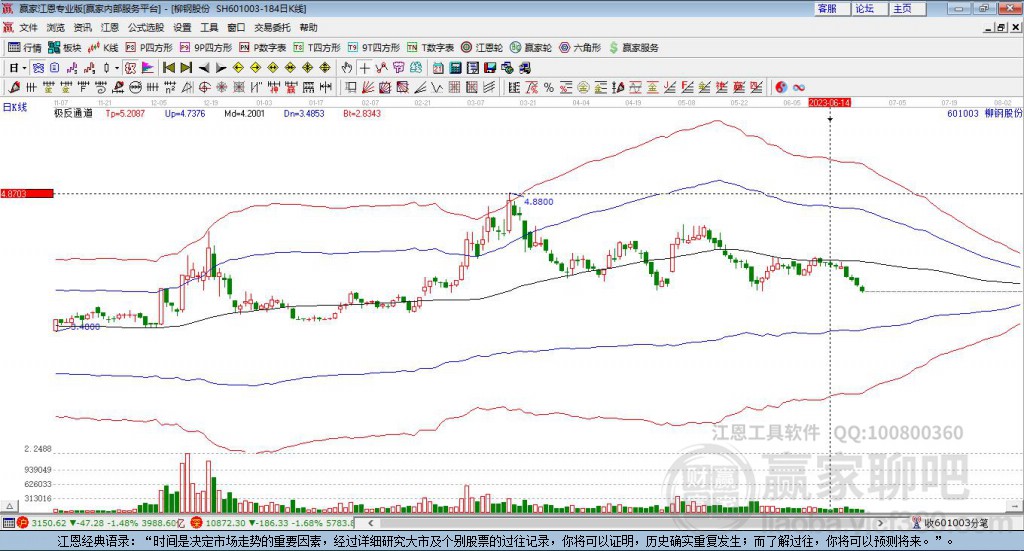Click the 收601003分笔 status entry
Image resolution: width=1024 pixels, height=551 pixels.
(x=950, y=523)
